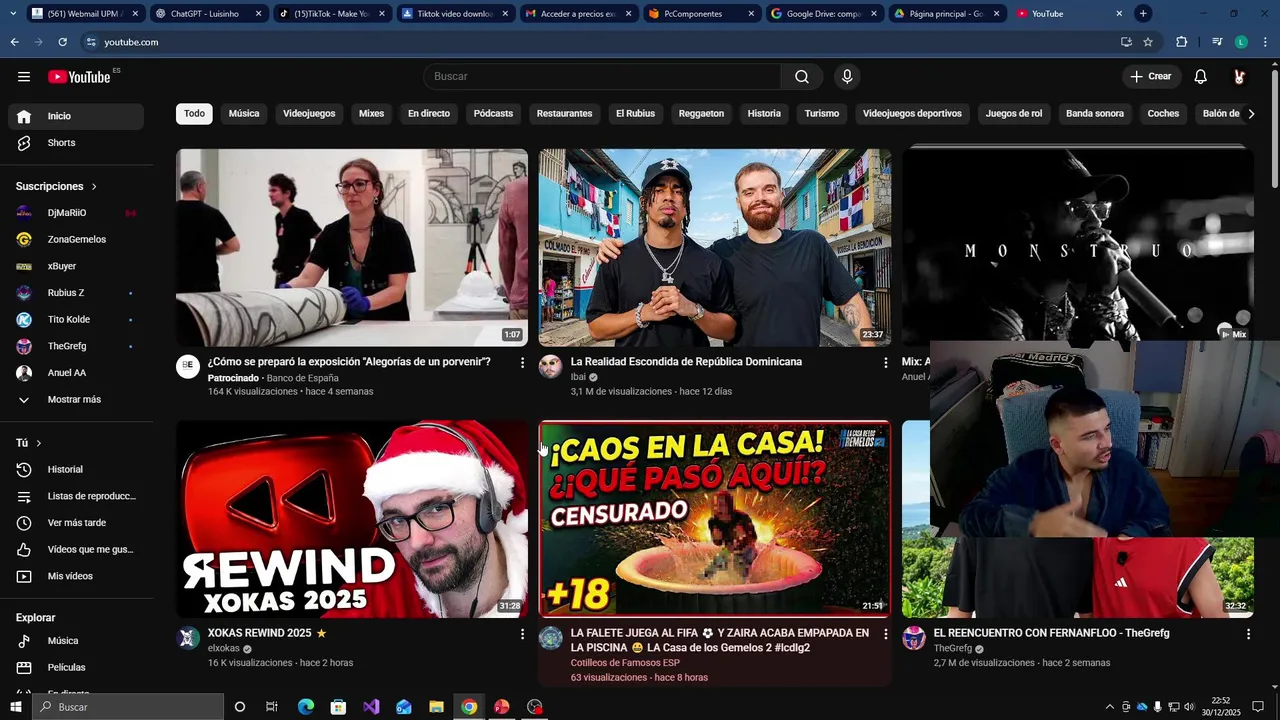Select the Videojuegos filter chip
The width and height of the screenshot is (1280, 720).
coord(309,114)
